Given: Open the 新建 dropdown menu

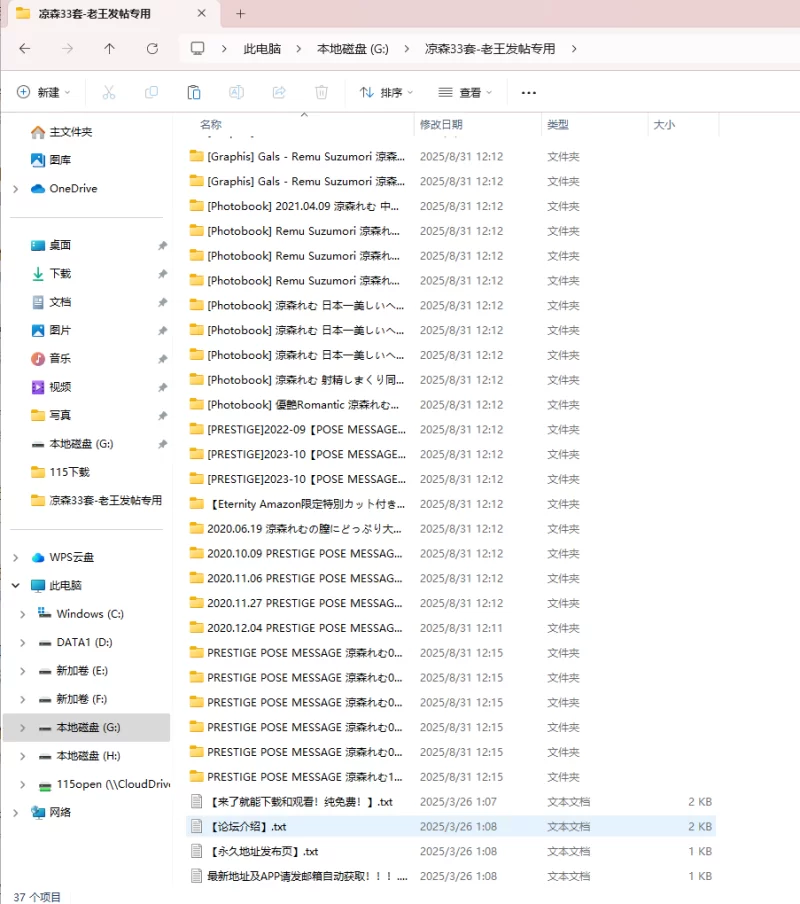Looking at the screenshot, I should (44, 92).
